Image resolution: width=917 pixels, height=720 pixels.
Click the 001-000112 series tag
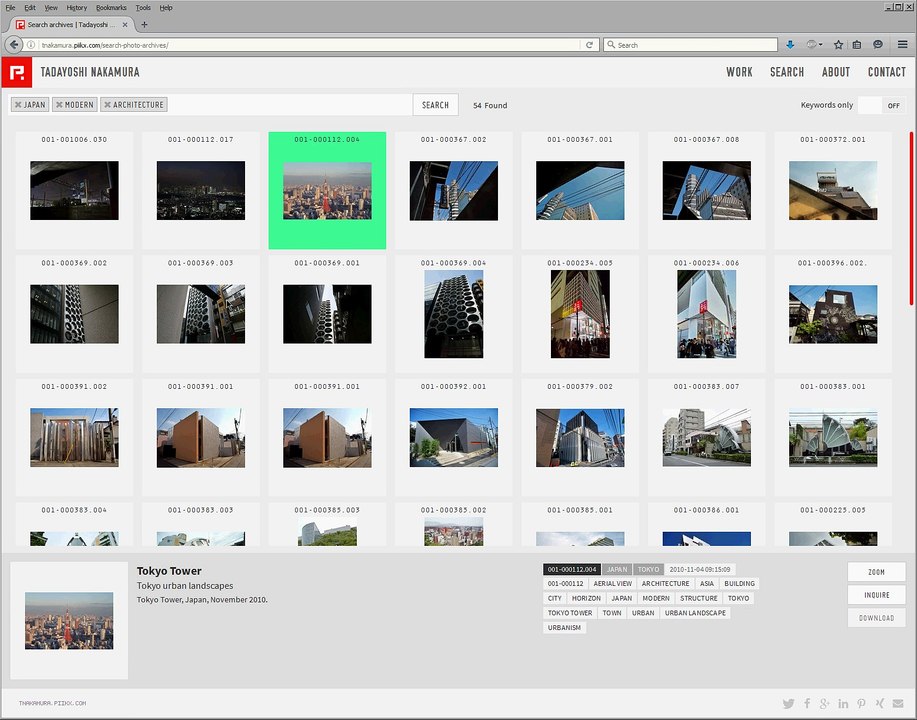[x=565, y=584]
